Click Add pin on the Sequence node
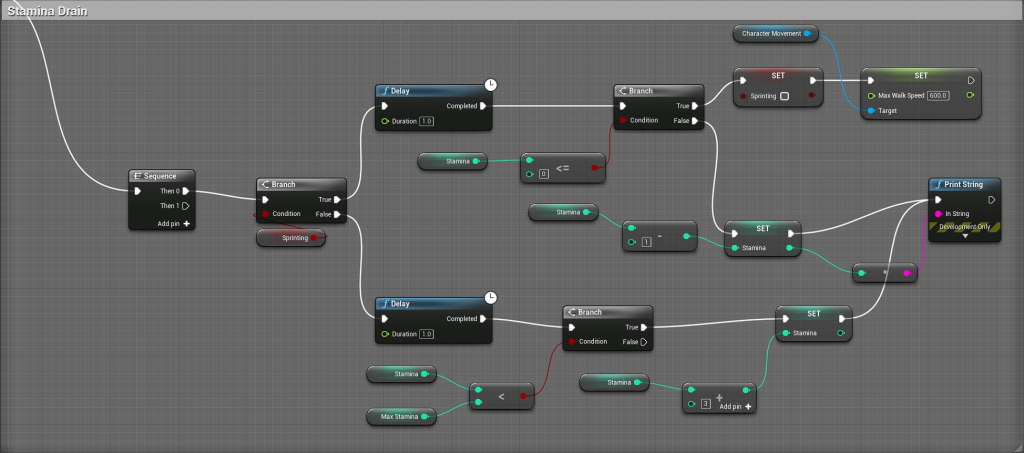1024x453 pixels. 174,223
